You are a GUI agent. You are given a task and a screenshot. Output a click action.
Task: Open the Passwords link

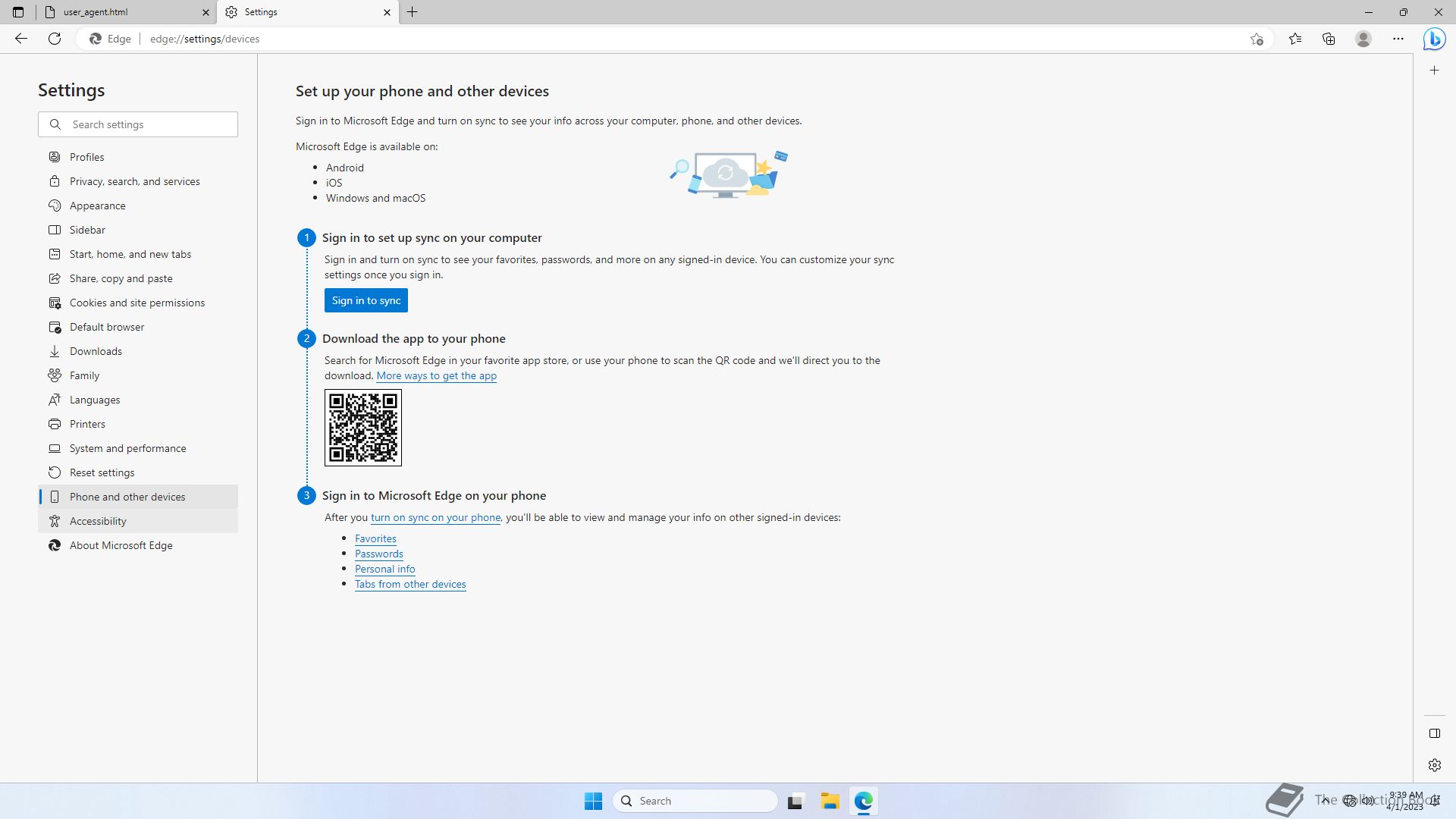378,554
